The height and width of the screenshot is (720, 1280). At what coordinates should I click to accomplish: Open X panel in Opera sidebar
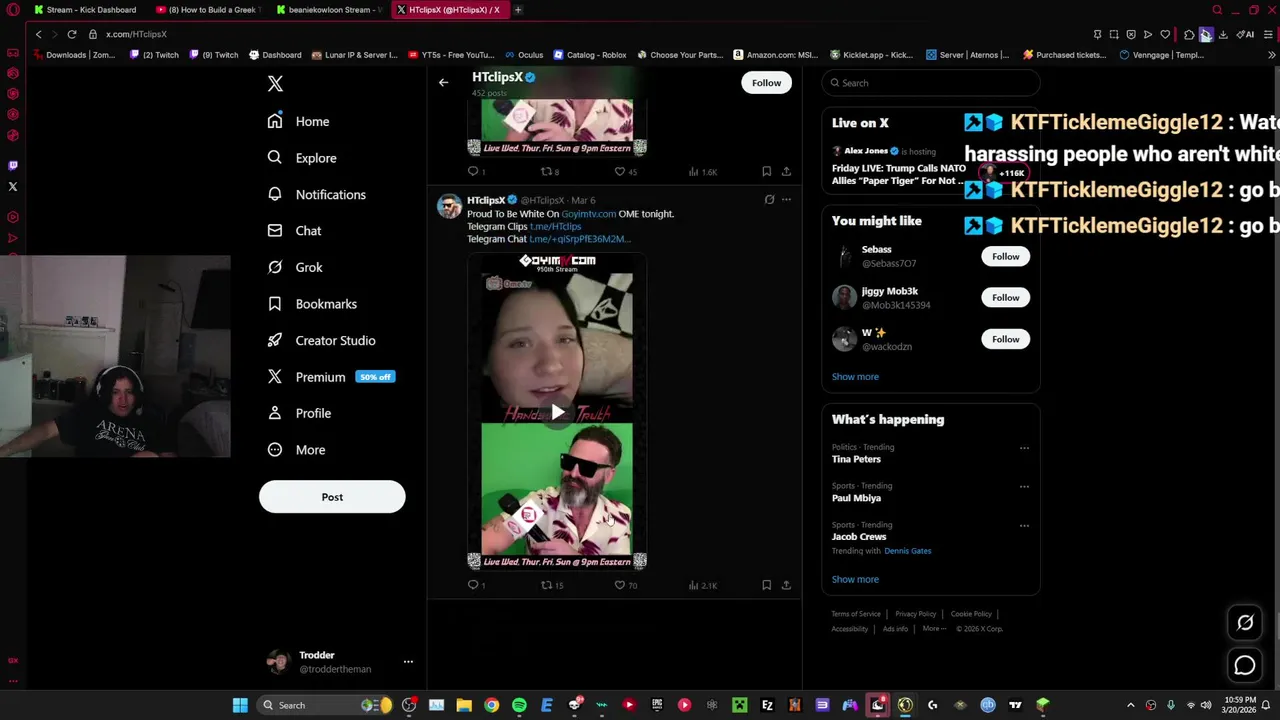tap(13, 186)
